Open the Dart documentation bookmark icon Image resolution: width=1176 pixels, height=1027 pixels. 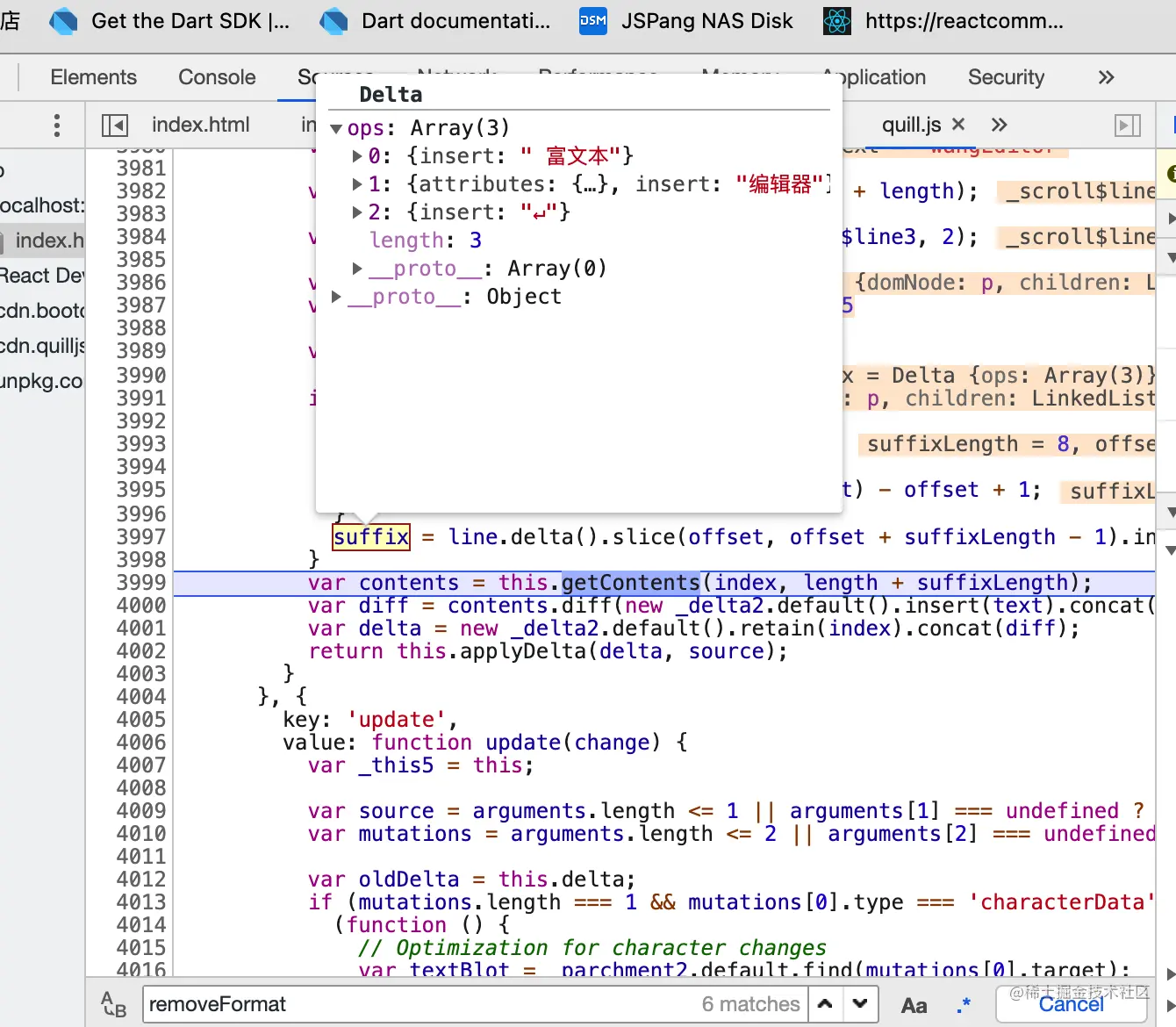click(x=333, y=21)
